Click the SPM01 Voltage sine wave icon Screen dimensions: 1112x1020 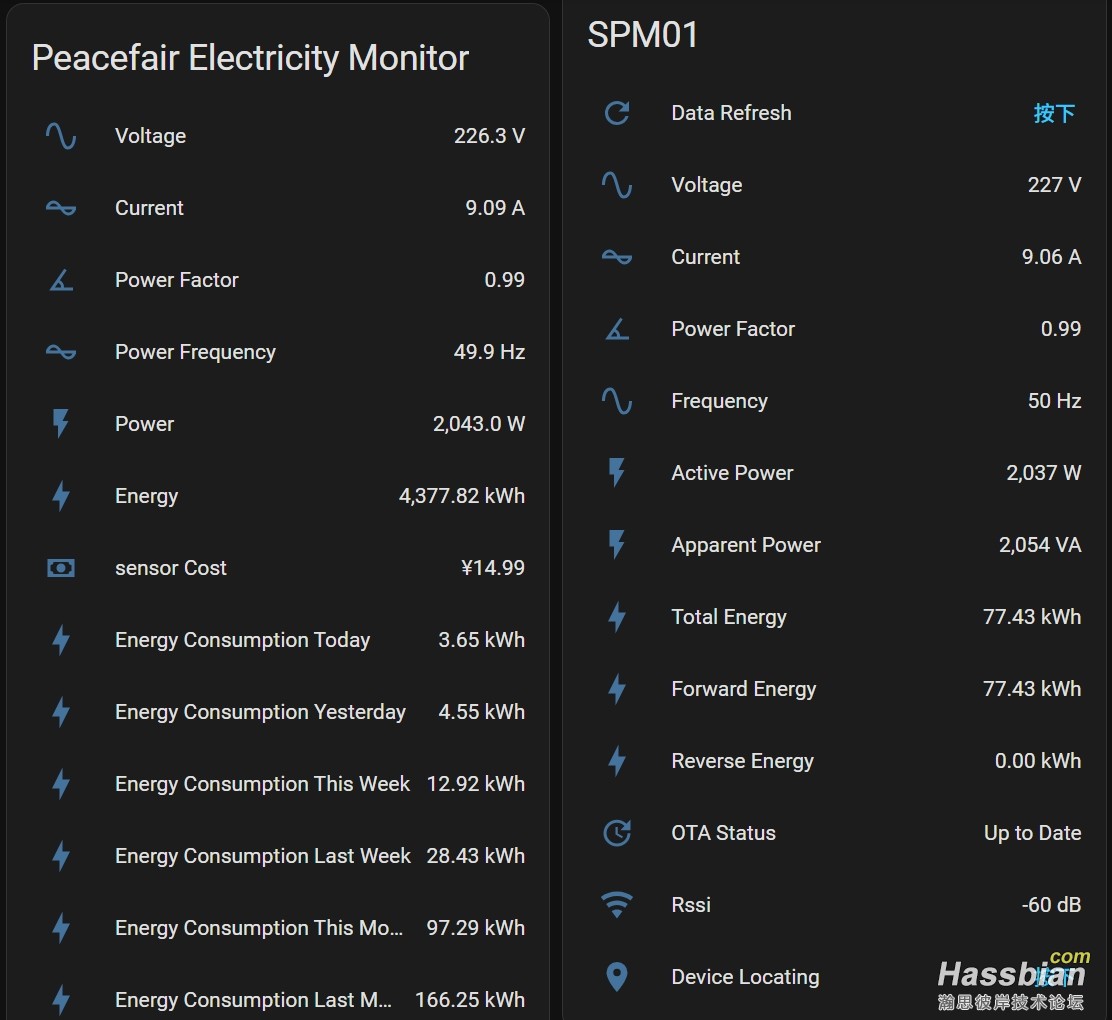[x=617, y=185]
